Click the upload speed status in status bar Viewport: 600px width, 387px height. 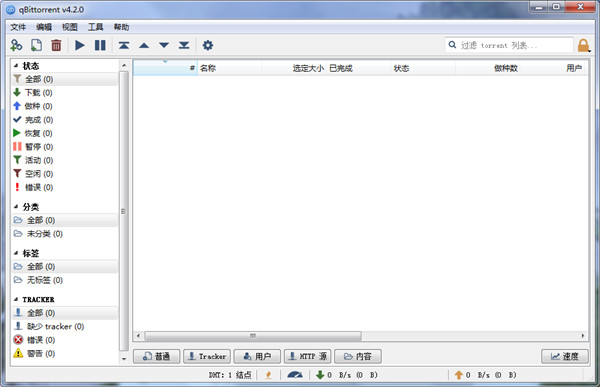485,375
